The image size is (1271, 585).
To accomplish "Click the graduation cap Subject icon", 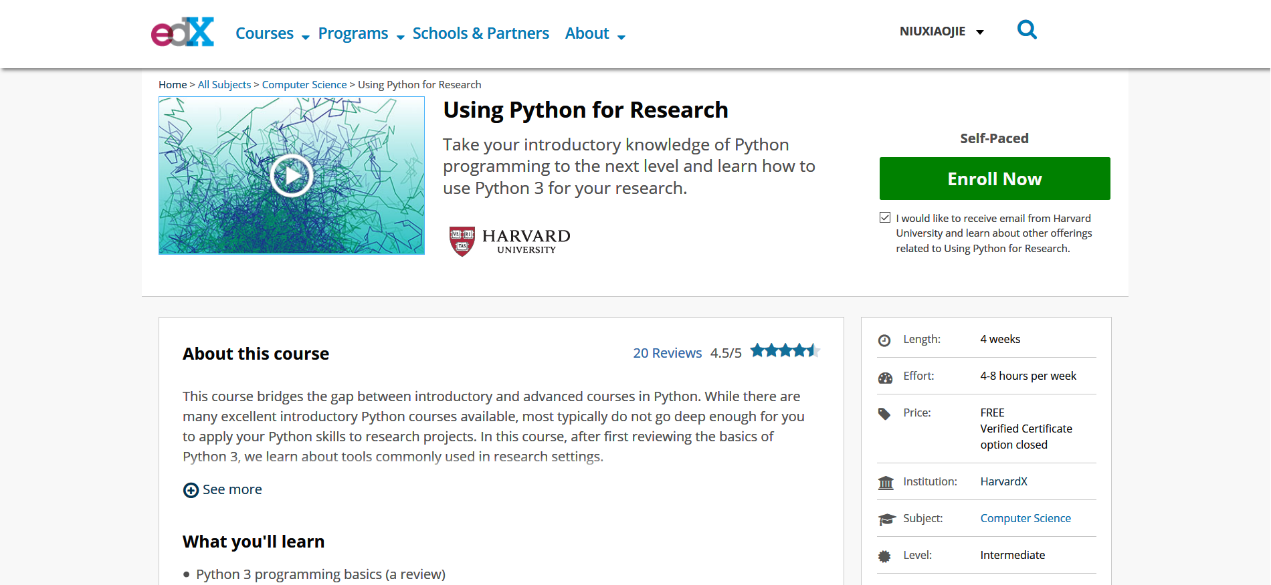I will (885, 519).
